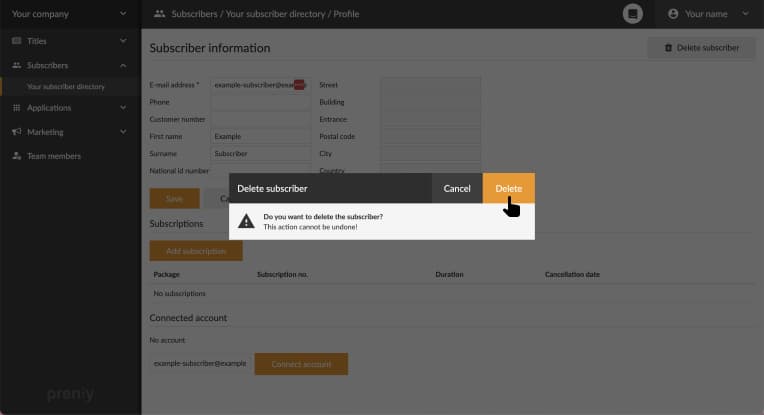764x415 pixels.
Task: Confirm deletion with the Delete button
Action: point(508,188)
